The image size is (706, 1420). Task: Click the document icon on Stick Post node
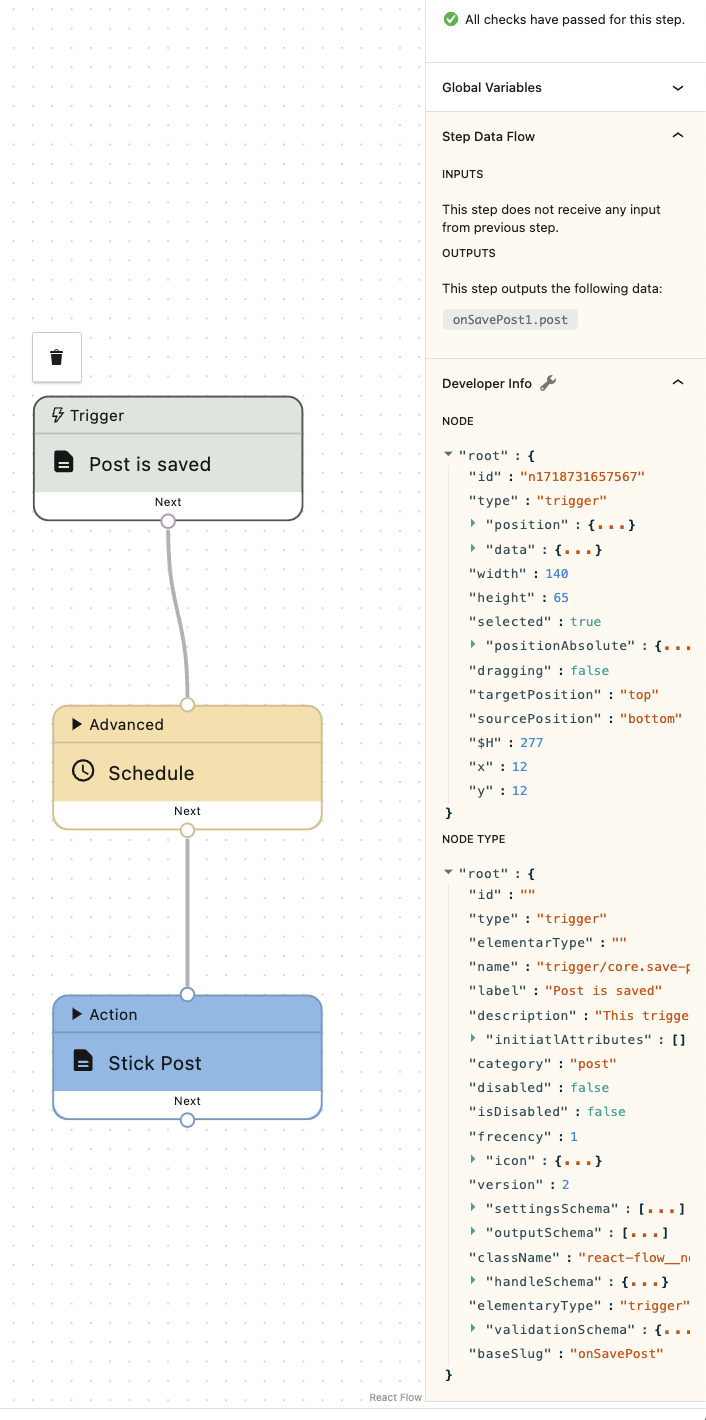point(83,1061)
